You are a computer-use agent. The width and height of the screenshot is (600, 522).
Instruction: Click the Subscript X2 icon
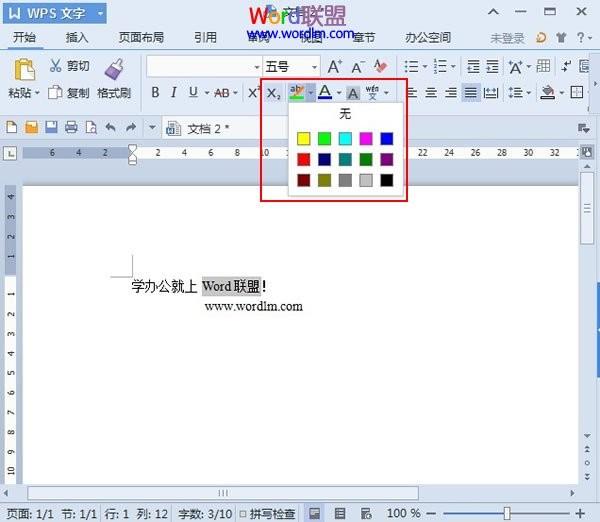coord(273,93)
